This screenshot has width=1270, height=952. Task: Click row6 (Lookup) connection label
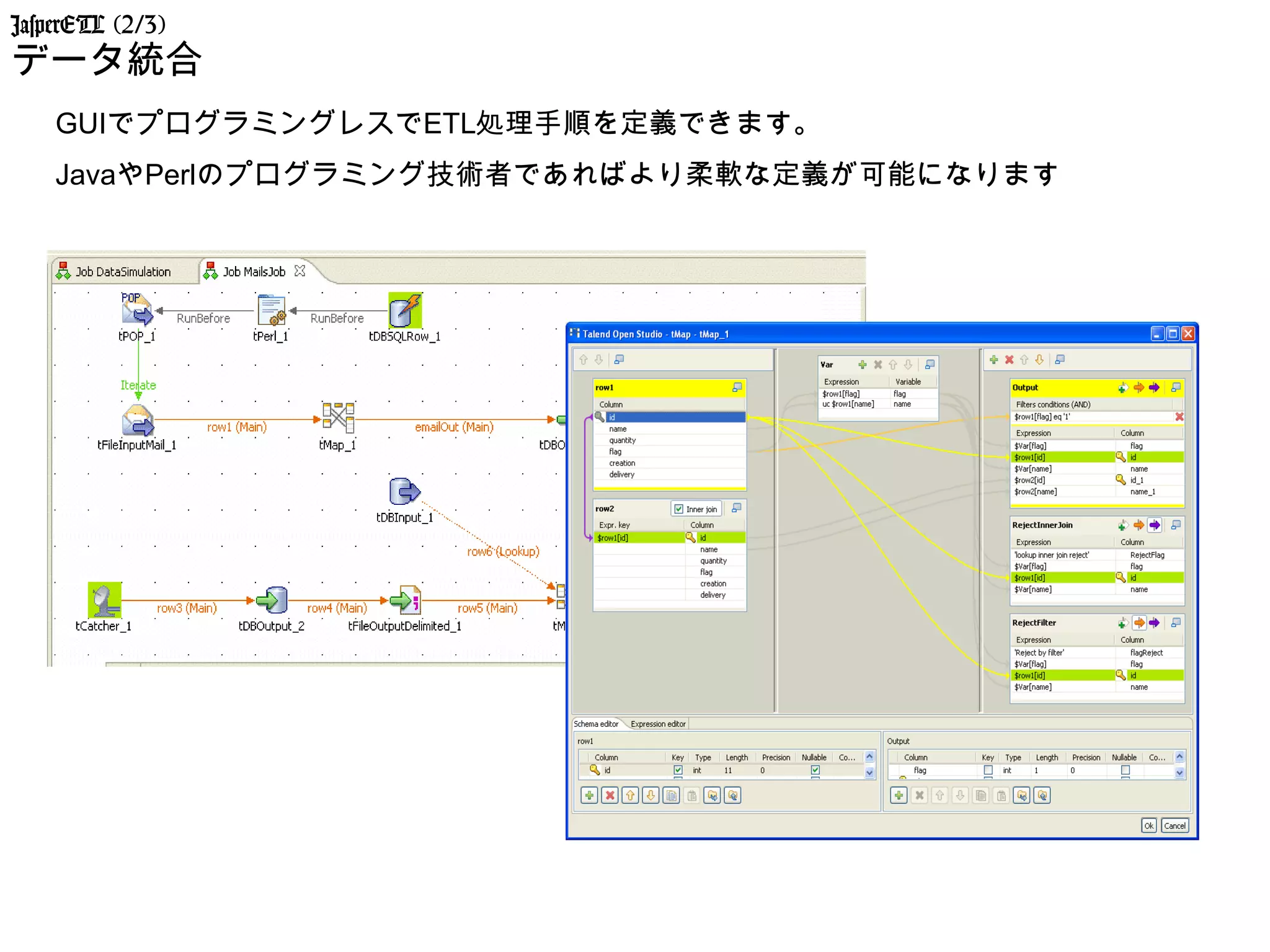[x=503, y=551]
